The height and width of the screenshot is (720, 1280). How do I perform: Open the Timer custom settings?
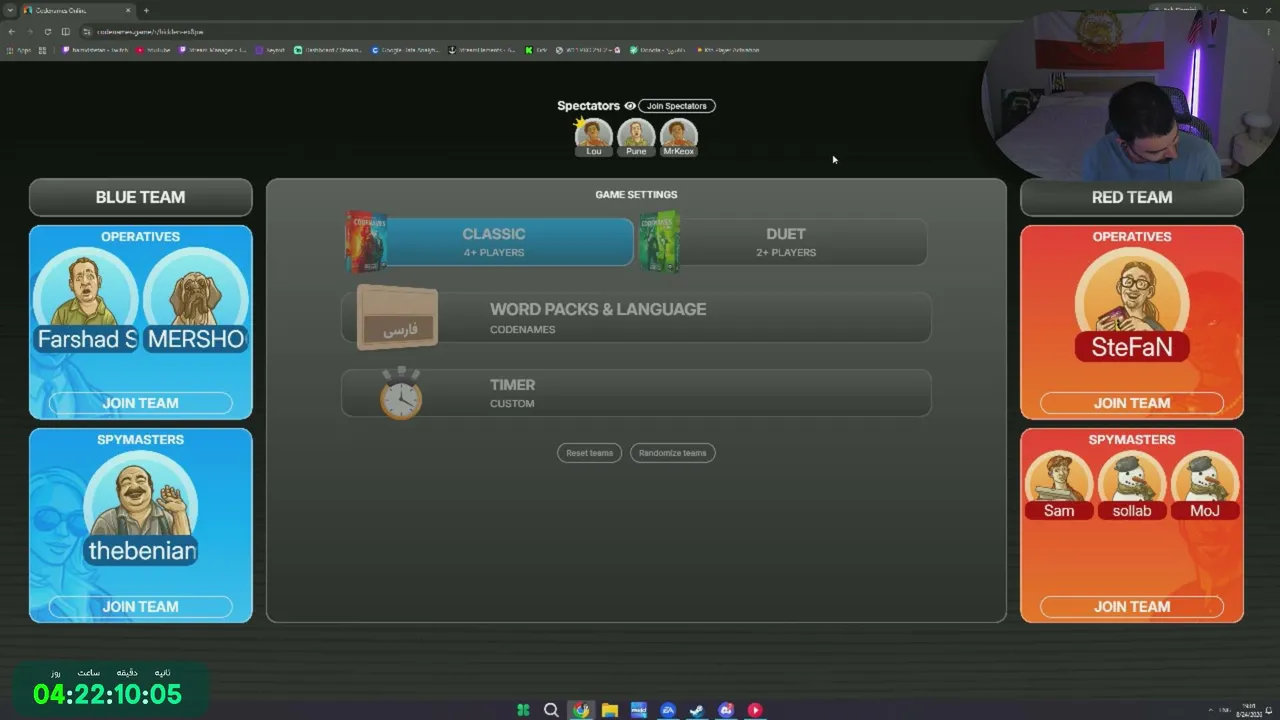click(636, 393)
